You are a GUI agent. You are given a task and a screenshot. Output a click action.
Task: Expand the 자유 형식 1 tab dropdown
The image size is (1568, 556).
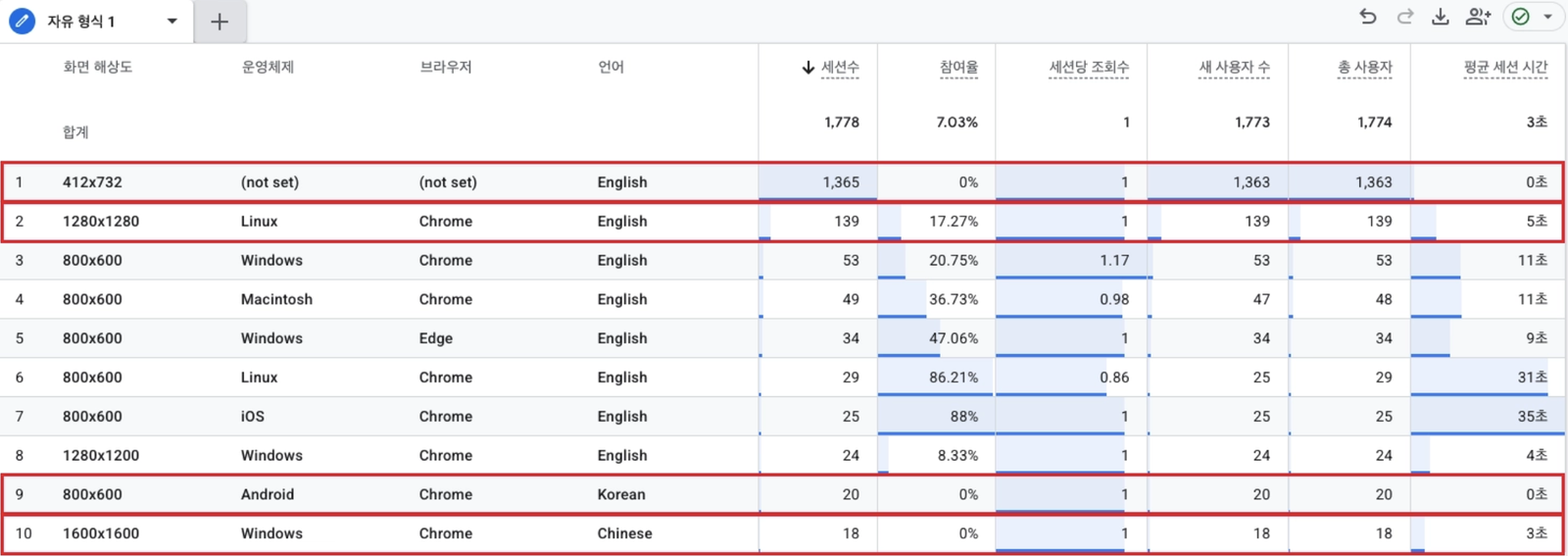tap(172, 21)
